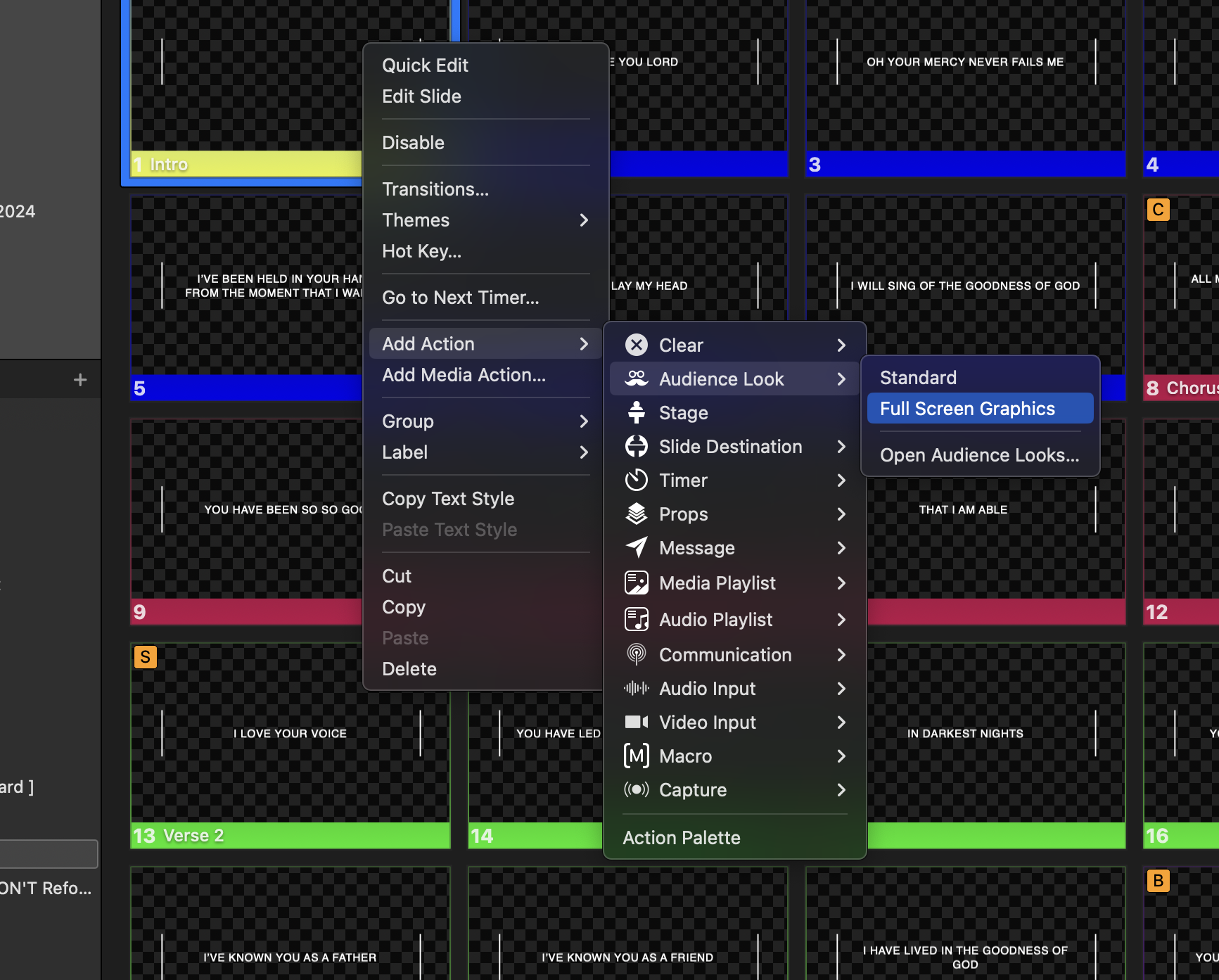Expand the Timer submenu arrow
The height and width of the screenshot is (980, 1219).
click(x=841, y=480)
